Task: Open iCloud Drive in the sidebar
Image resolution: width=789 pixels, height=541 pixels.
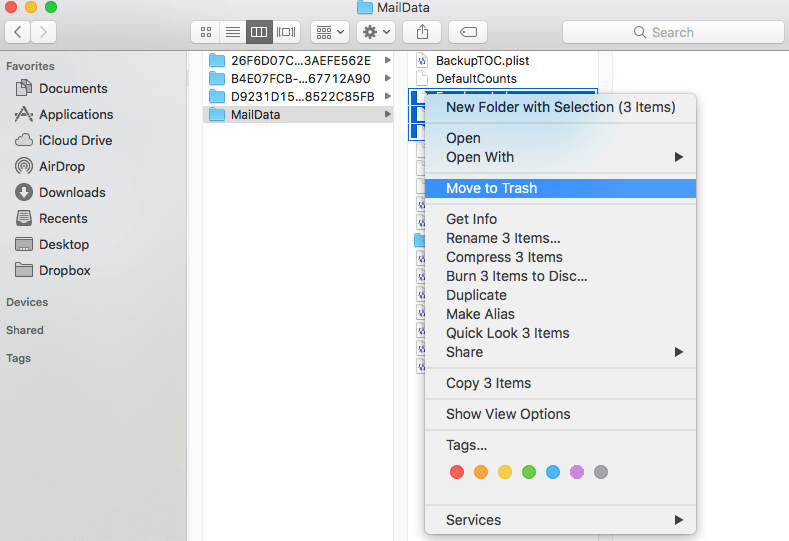Action: click(75, 140)
